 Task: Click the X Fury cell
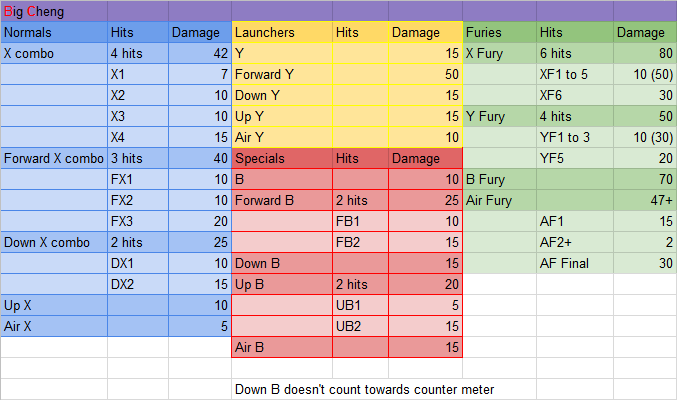point(500,54)
